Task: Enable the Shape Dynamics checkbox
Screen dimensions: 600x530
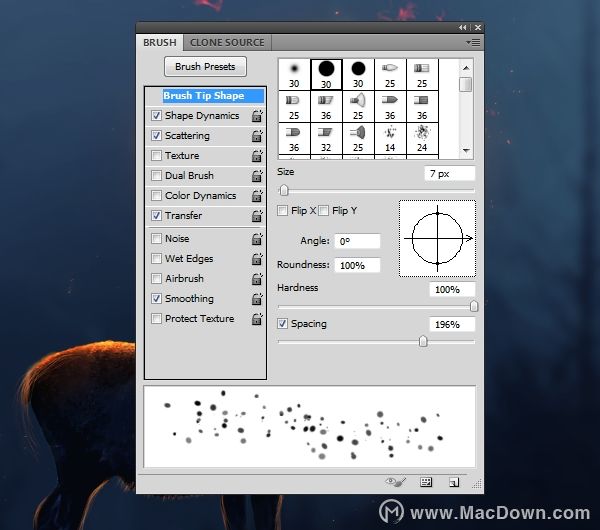Action: pos(156,116)
